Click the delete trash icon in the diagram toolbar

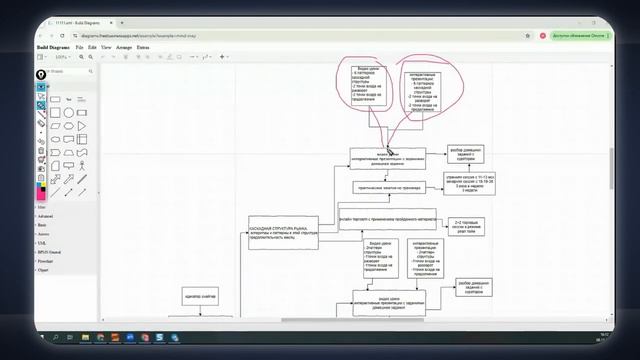coord(126,57)
